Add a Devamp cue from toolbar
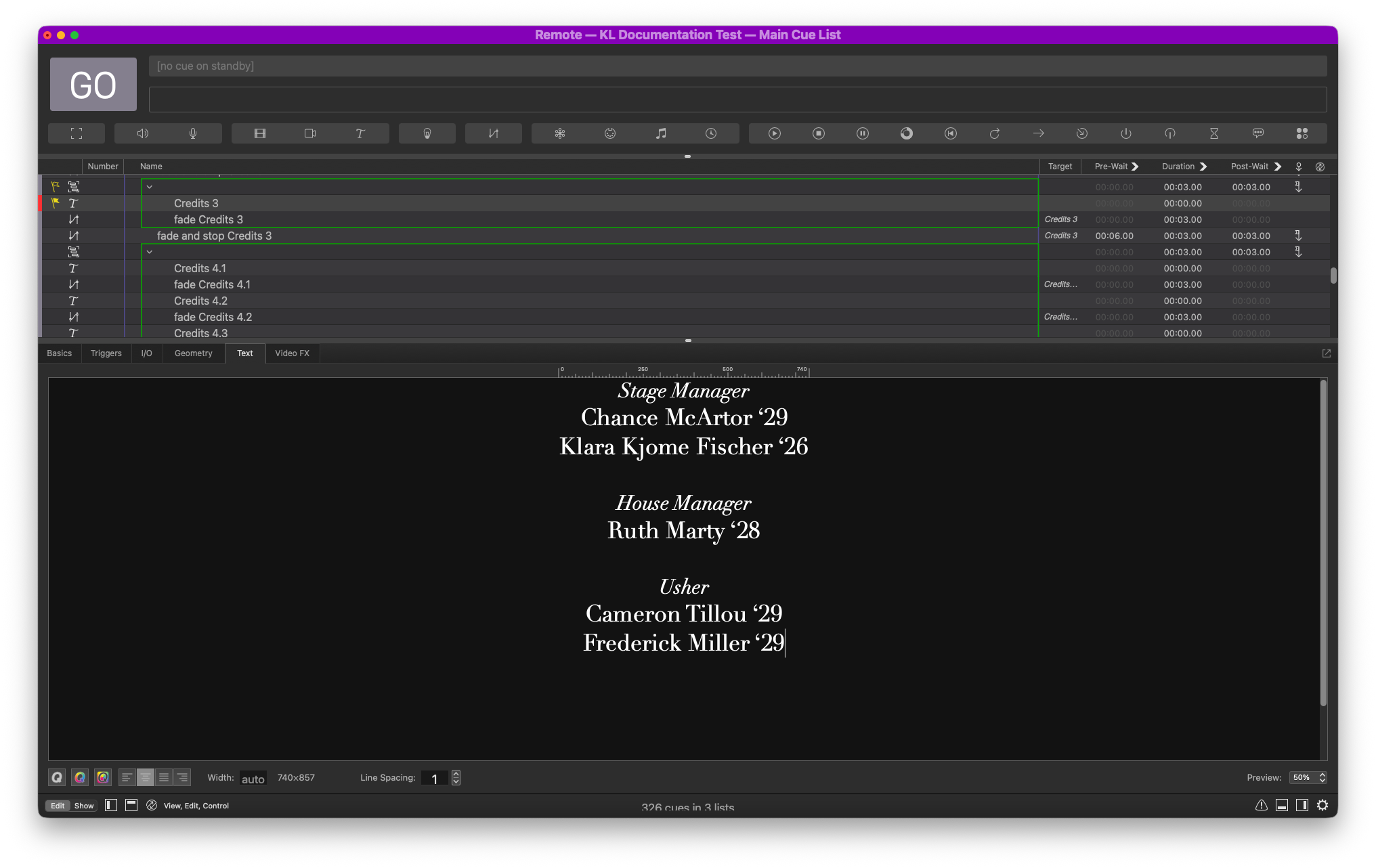 point(995,133)
